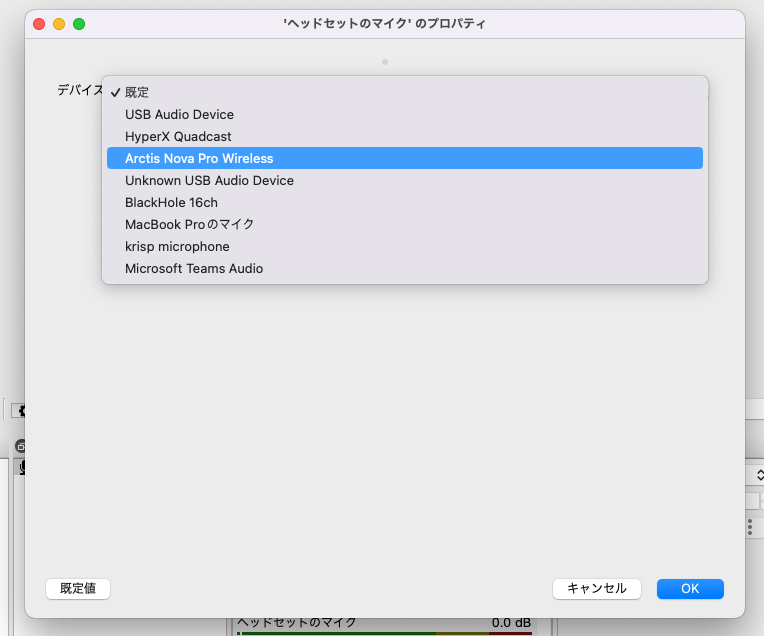Pick Arctis Nova Pro Wireless option
This screenshot has height=636, width=764.
(x=404, y=158)
